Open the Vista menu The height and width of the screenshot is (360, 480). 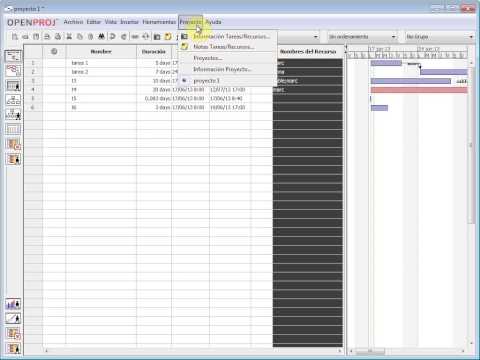click(x=111, y=22)
